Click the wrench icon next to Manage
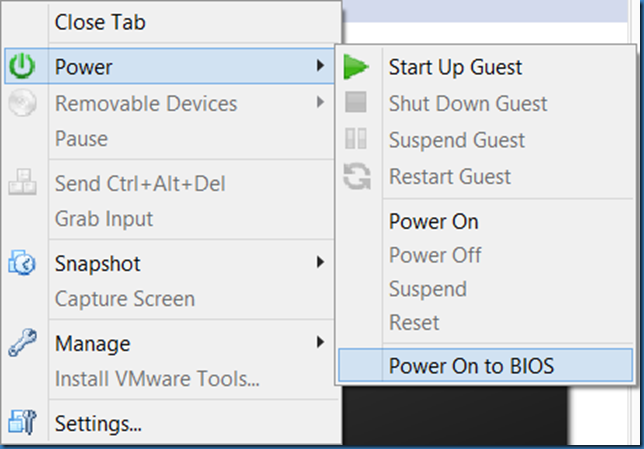This screenshot has height=449, width=644. pos(22,344)
